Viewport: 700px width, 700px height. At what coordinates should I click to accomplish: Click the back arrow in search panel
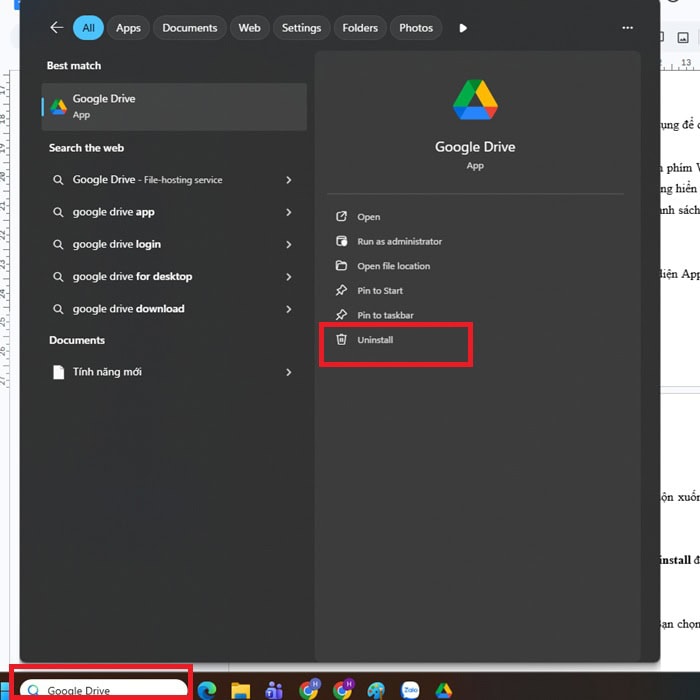point(56,28)
